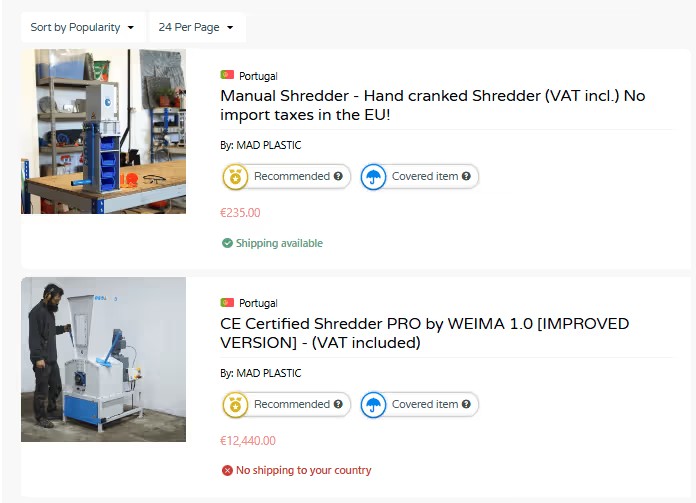Click the Recommended medal icon on Manual Shredder
Screen dimensions: 696x503
[x=235, y=177]
